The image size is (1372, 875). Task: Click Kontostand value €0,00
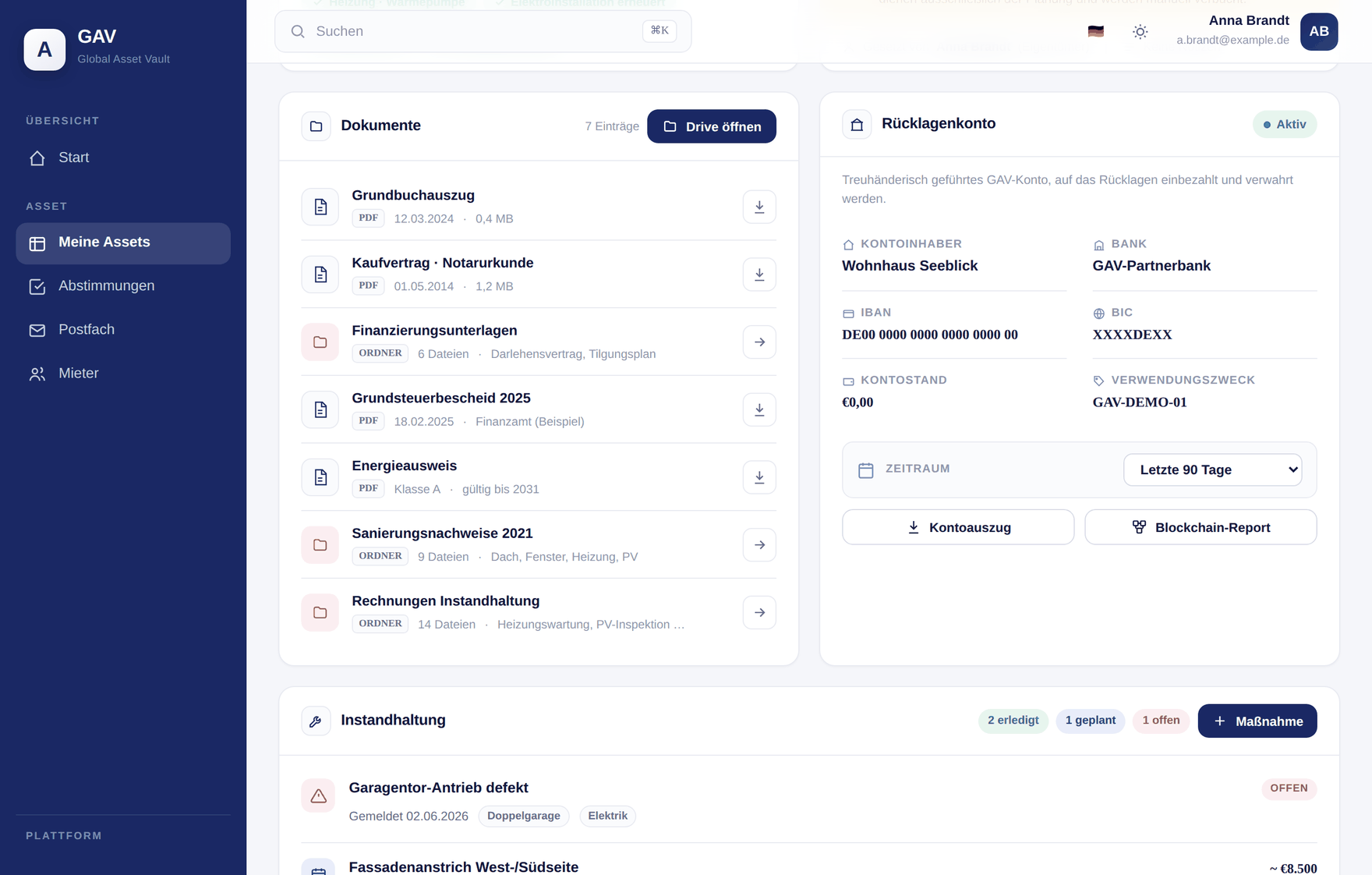[x=857, y=403]
